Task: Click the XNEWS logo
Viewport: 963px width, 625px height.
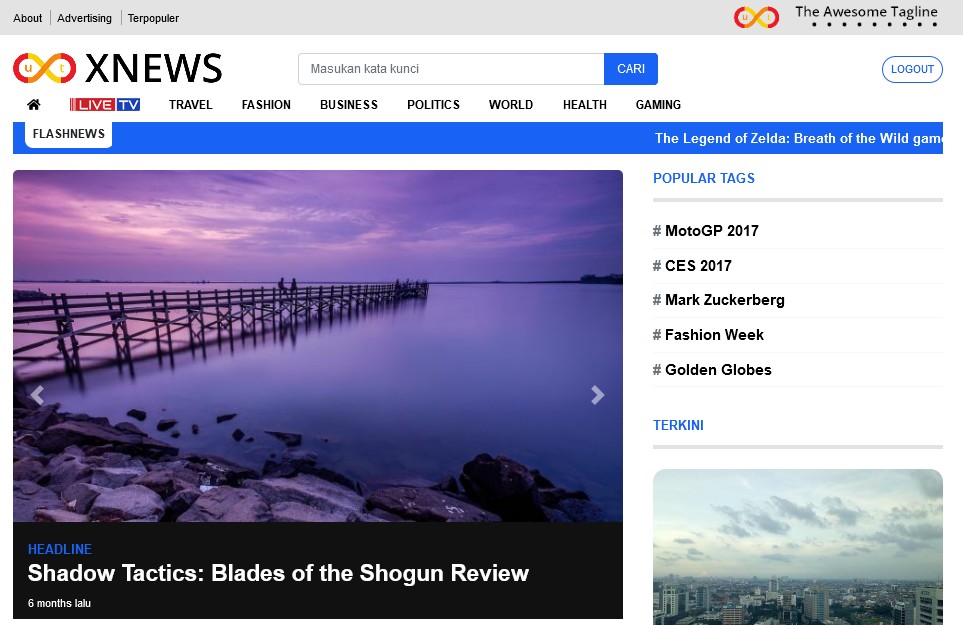Action: point(118,68)
